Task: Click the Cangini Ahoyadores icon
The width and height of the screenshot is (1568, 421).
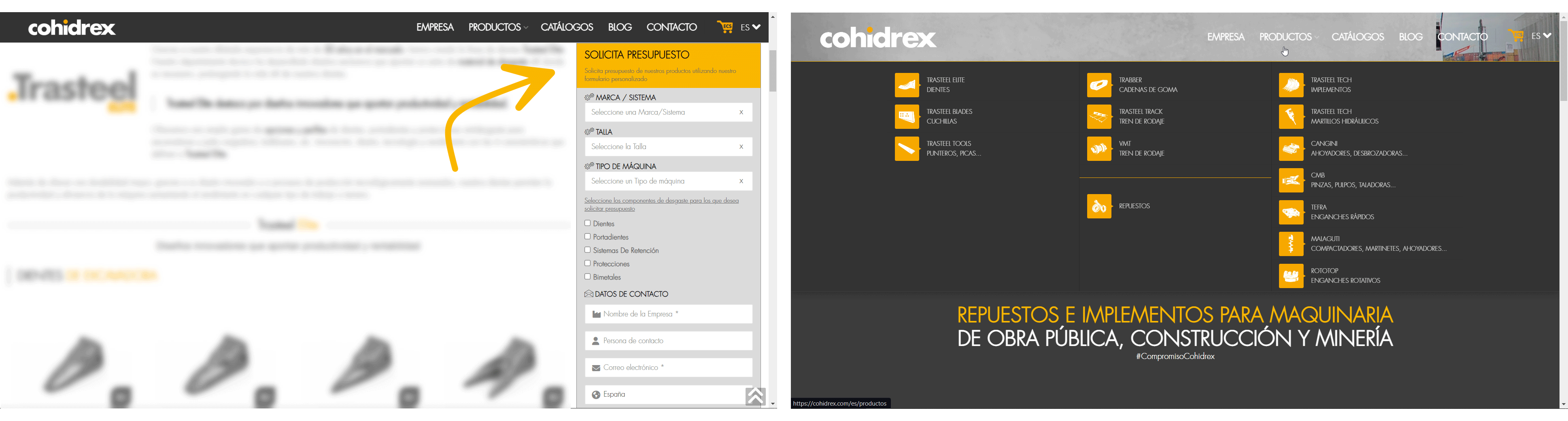Action: tap(1291, 149)
